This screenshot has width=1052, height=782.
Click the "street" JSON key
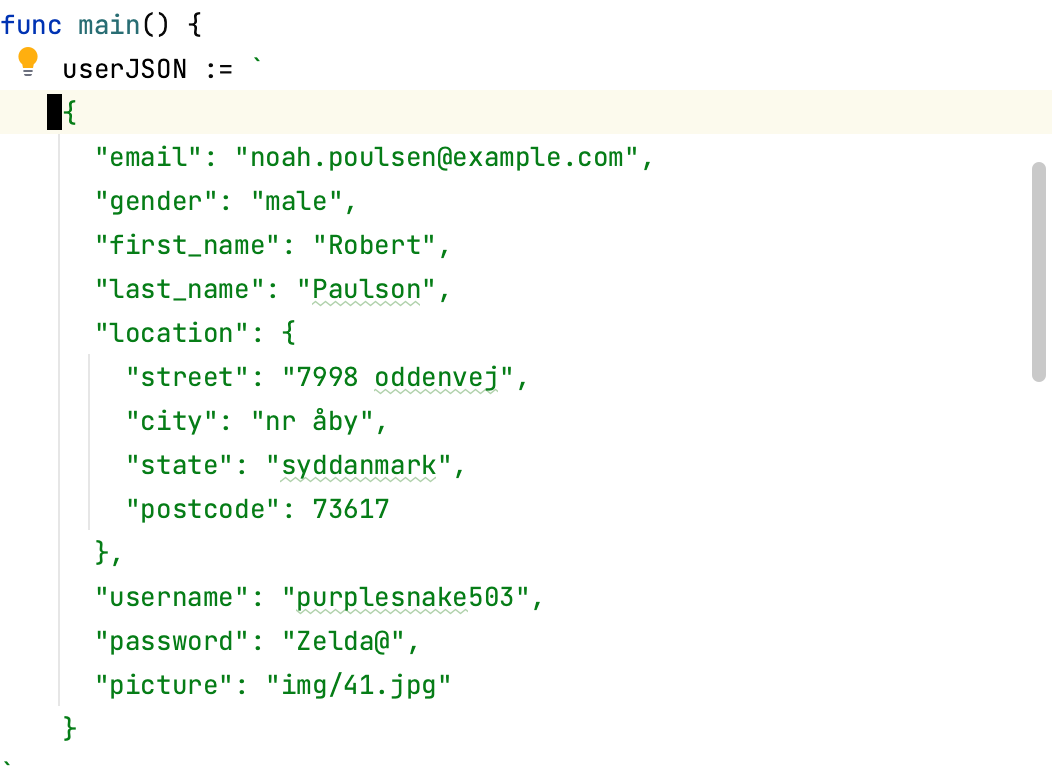click(x=187, y=377)
